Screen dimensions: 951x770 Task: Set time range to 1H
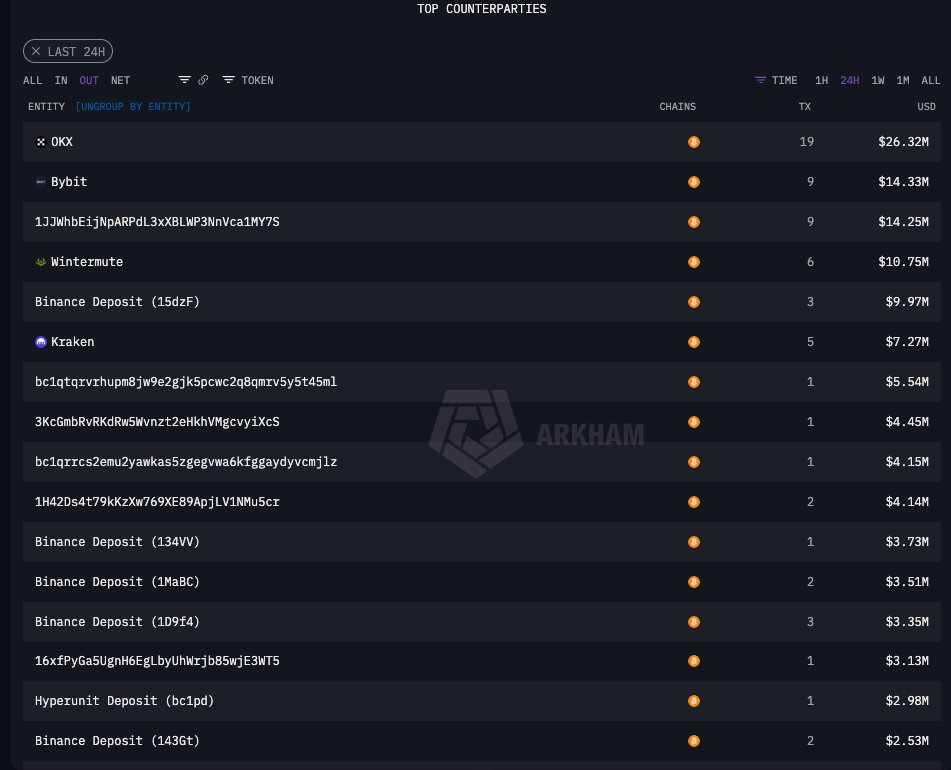821,80
